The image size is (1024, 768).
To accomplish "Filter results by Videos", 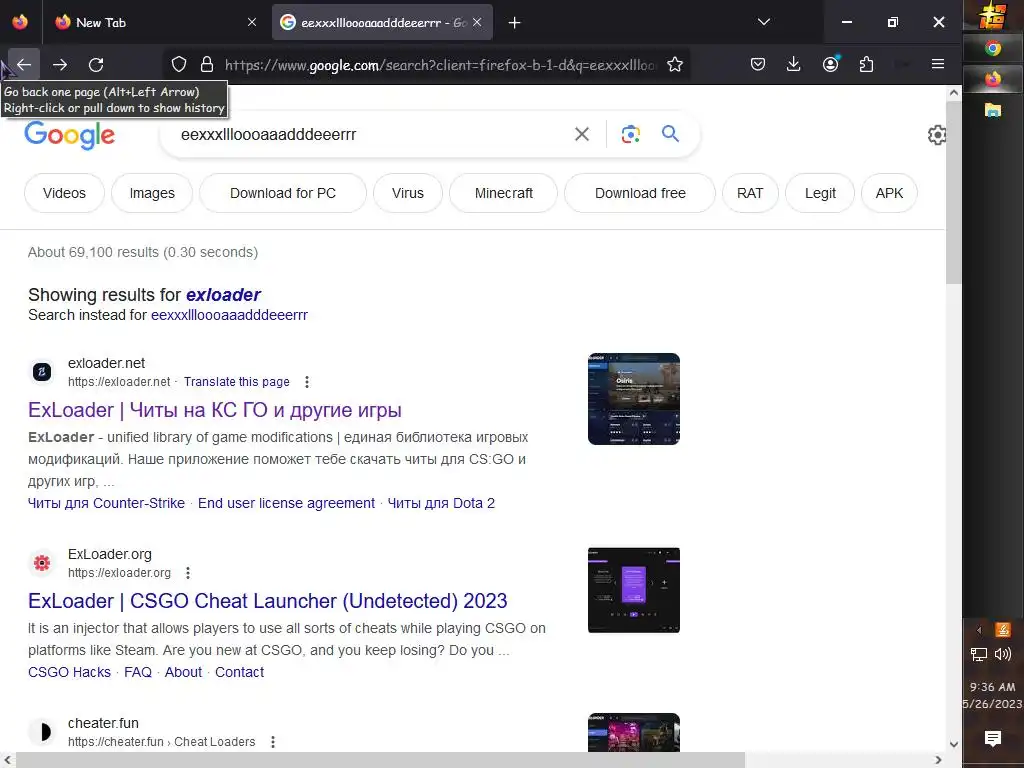I will click(x=64, y=193).
